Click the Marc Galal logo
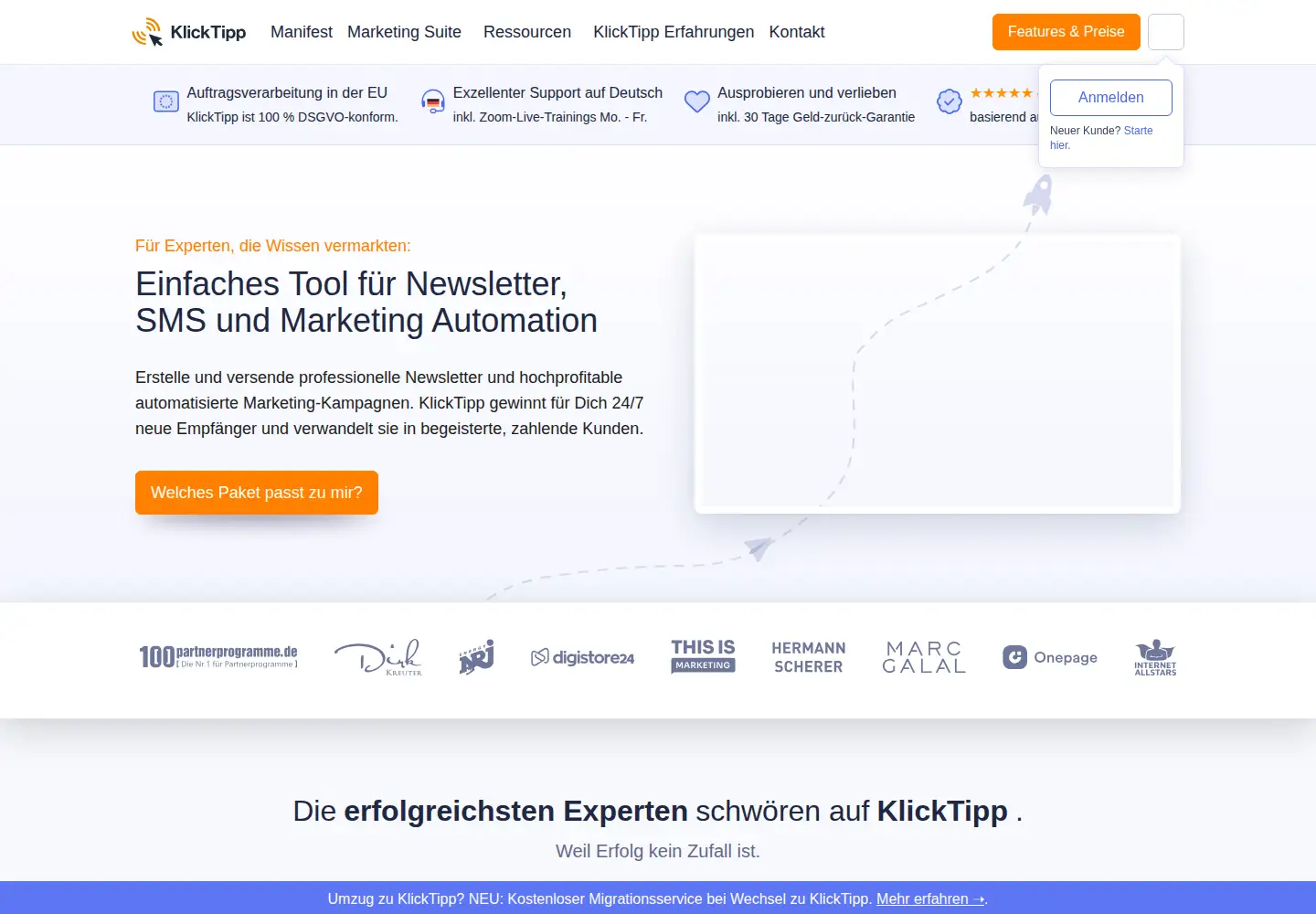Viewport: 1316px width, 914px height. tap(924, 657)
